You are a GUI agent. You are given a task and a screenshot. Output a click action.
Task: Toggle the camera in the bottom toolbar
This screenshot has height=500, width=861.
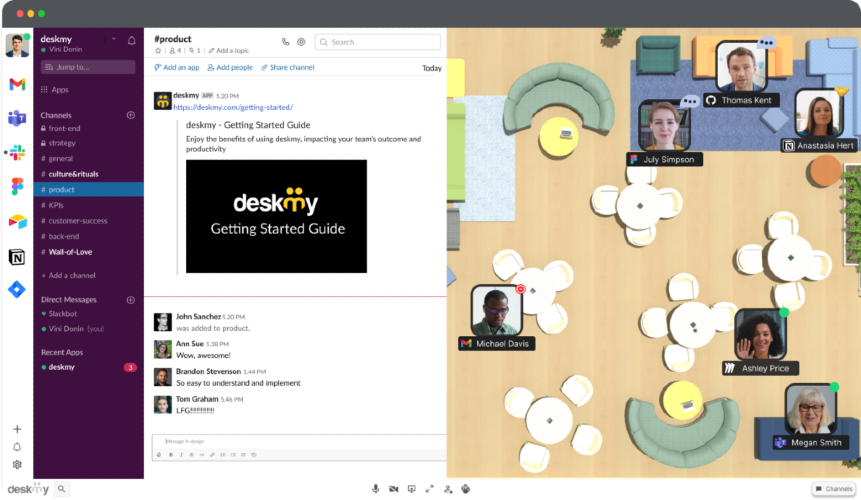(394, 488)
